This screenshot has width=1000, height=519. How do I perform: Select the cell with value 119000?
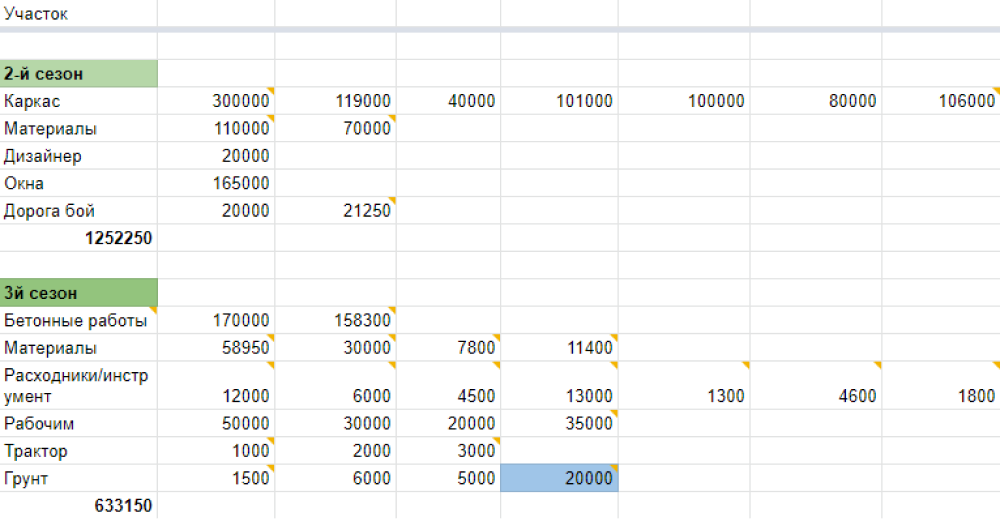click(x=336, y=101)
